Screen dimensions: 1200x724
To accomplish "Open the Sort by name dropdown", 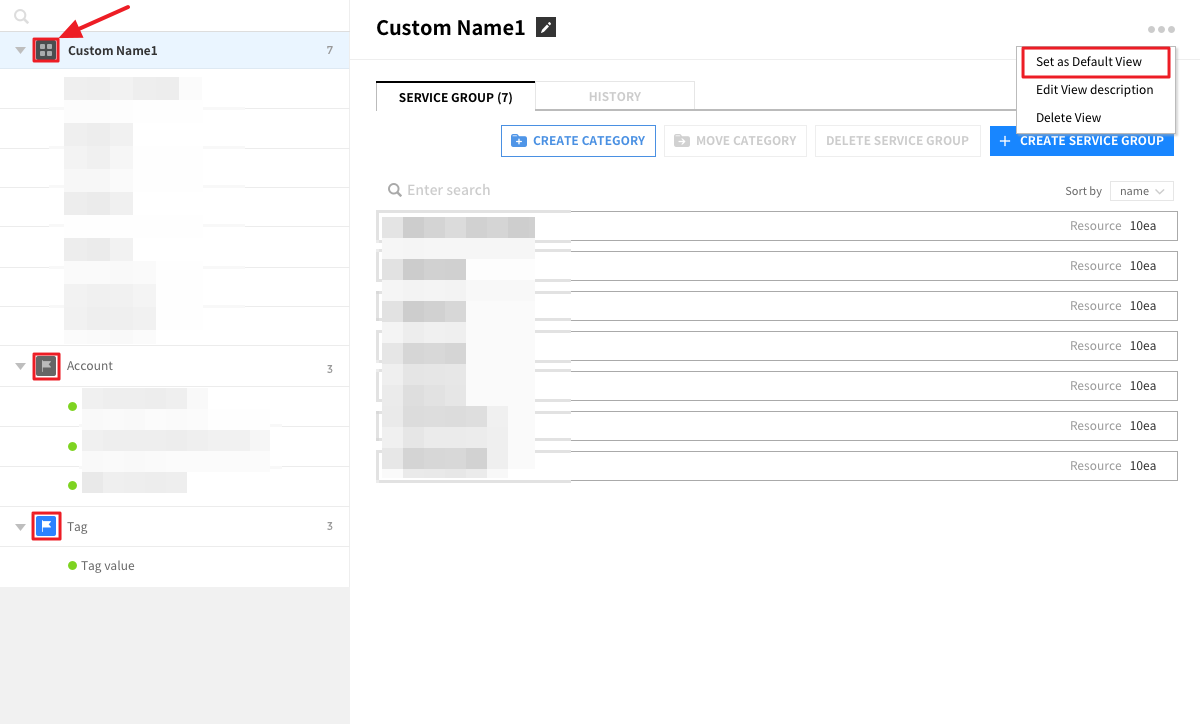I will point(1141,191).
